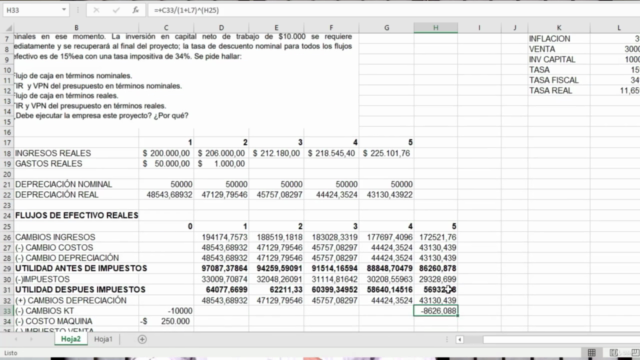Image resolution: width=640 pixels, height=360 pixels.
Task: Click the VENTA label in column K
Action: pos(542,49)
